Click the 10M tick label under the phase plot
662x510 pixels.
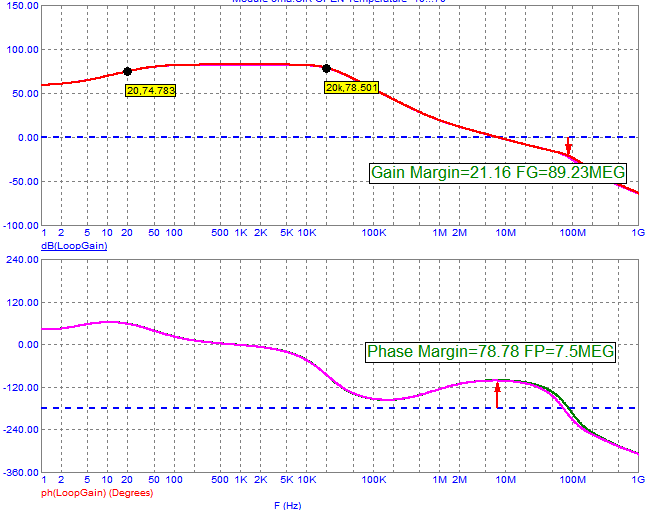pyautogui.click(x=505, y=480)
